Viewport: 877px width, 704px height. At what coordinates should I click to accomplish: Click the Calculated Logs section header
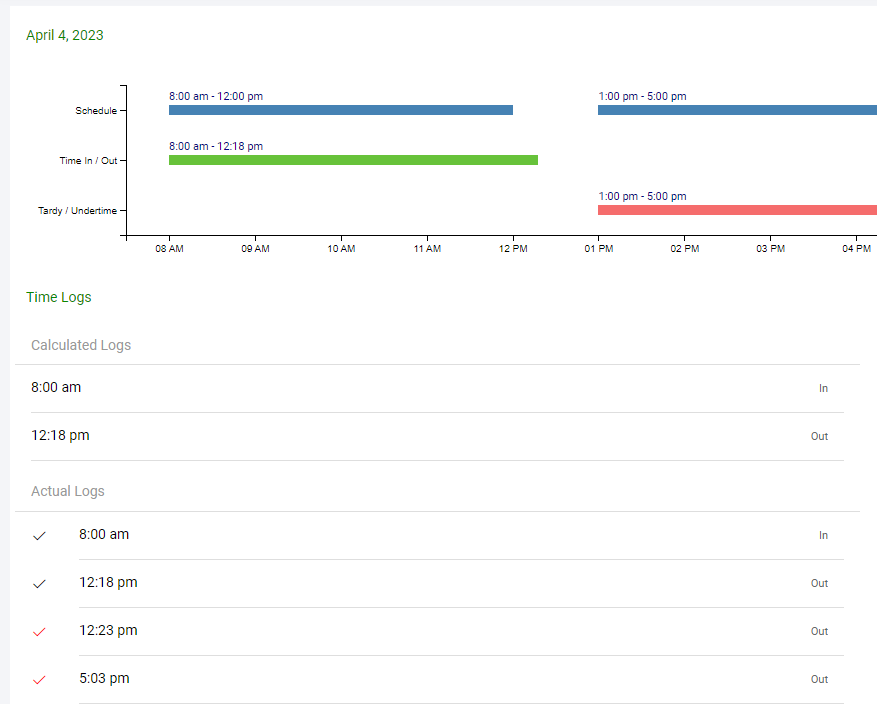[81, 345]
